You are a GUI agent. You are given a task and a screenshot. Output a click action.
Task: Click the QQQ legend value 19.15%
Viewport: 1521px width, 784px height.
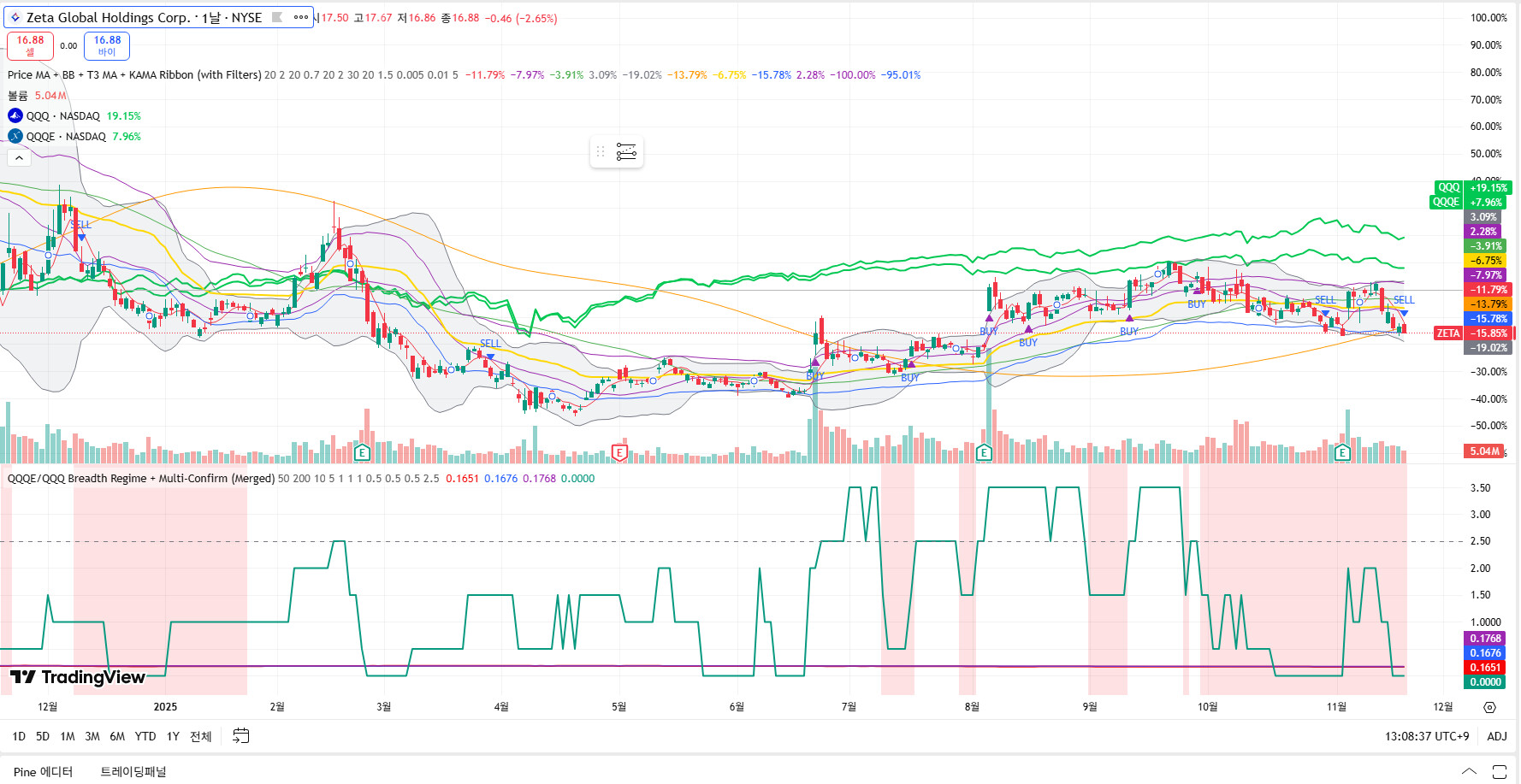(123, 115)
